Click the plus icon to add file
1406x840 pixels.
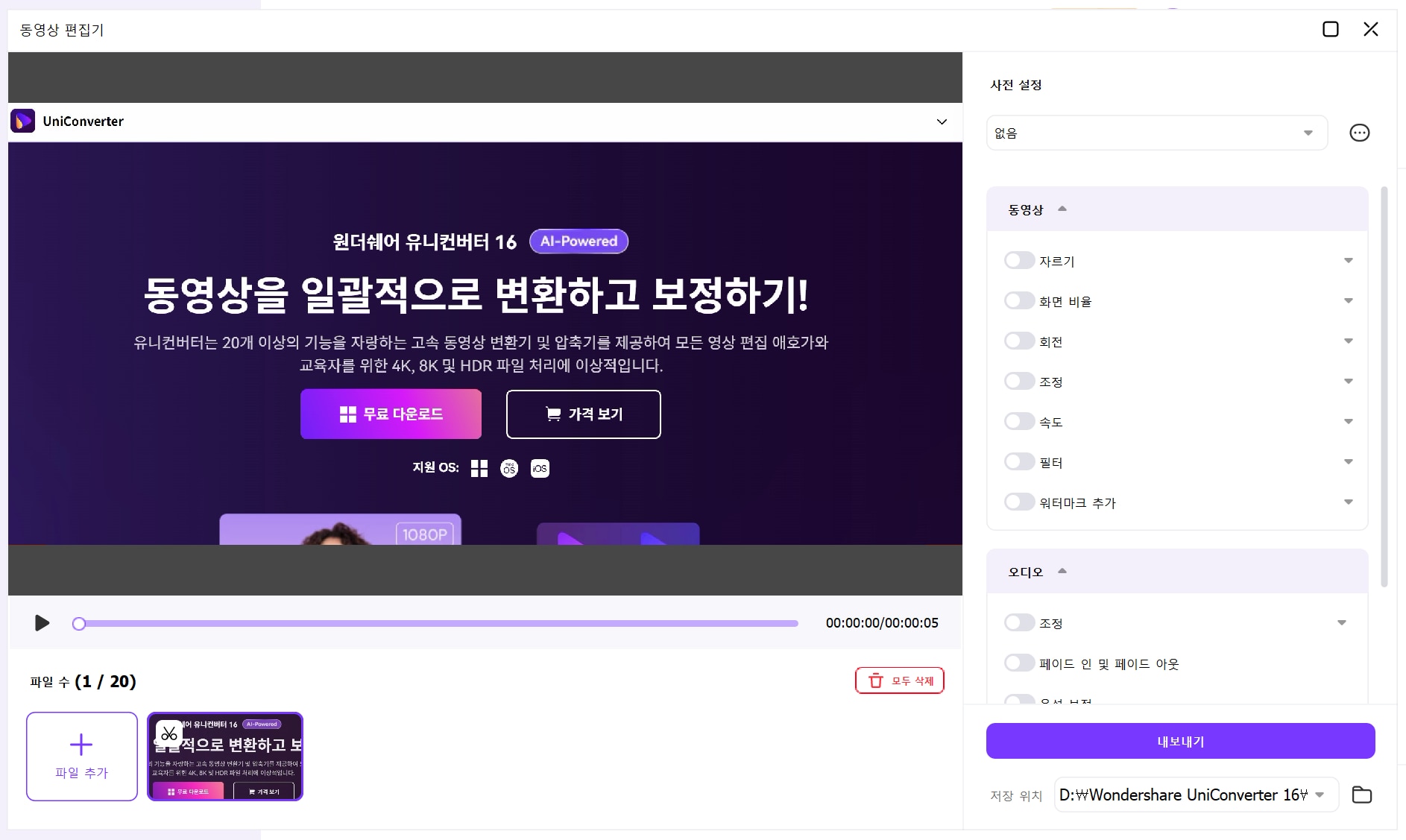(x=81, y=745)
